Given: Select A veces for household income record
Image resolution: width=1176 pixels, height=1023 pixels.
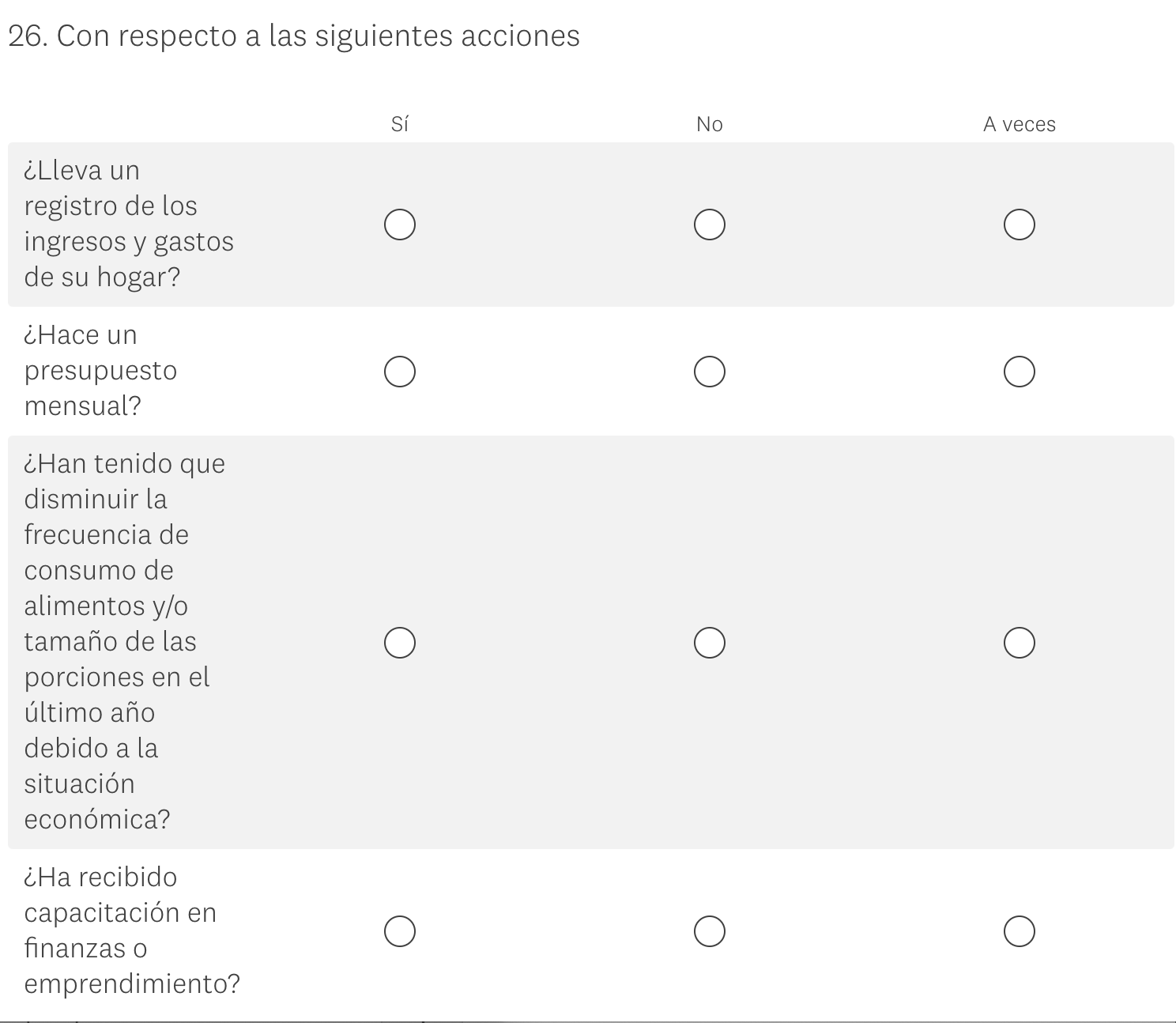Looking at the screenshot, I should tap(1020, 225).
